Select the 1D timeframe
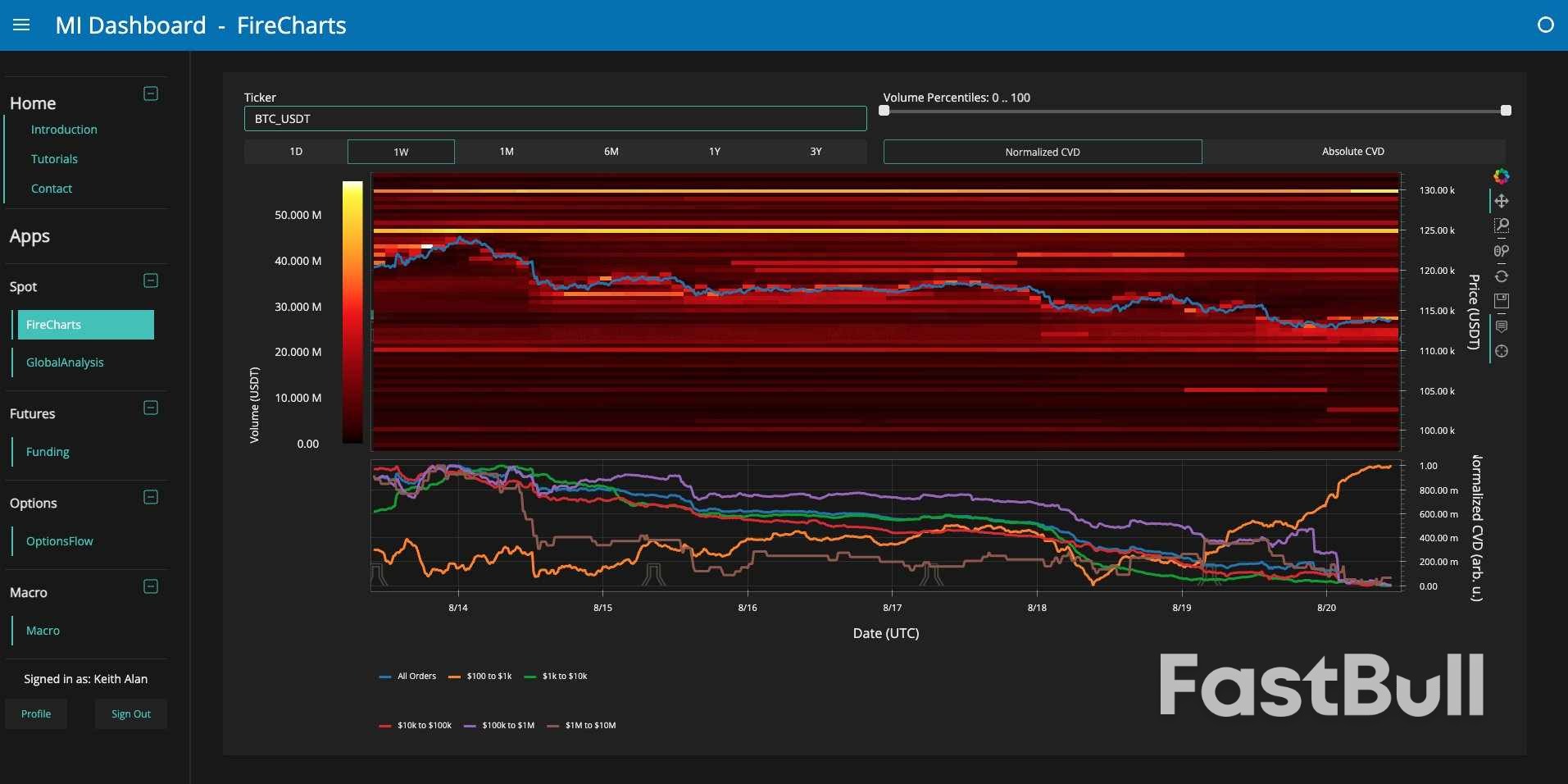Image resolution: width=1568 pixels, height=784 pixels. 294,152
